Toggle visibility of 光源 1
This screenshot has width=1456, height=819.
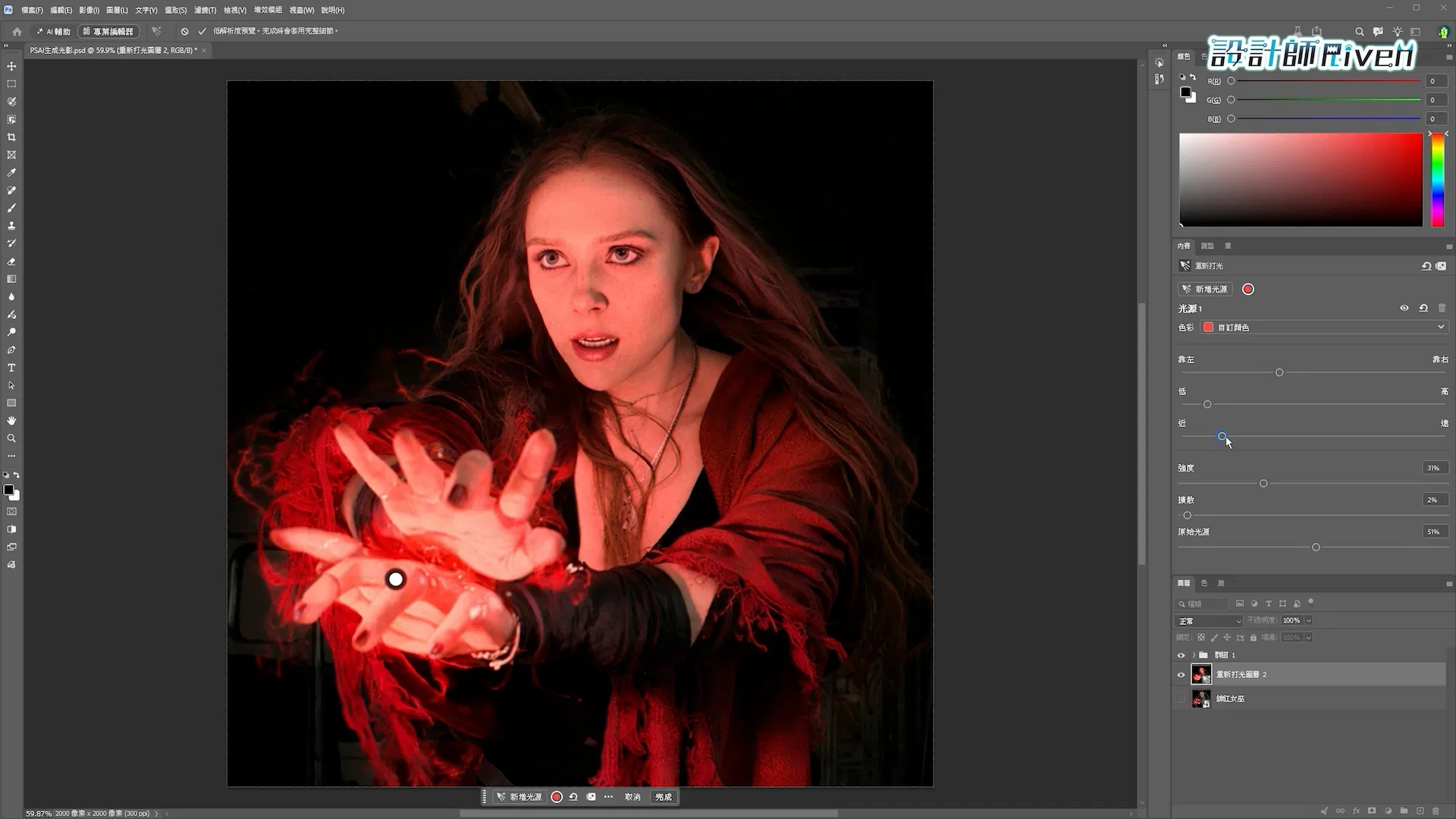[x=1404, y=308]
